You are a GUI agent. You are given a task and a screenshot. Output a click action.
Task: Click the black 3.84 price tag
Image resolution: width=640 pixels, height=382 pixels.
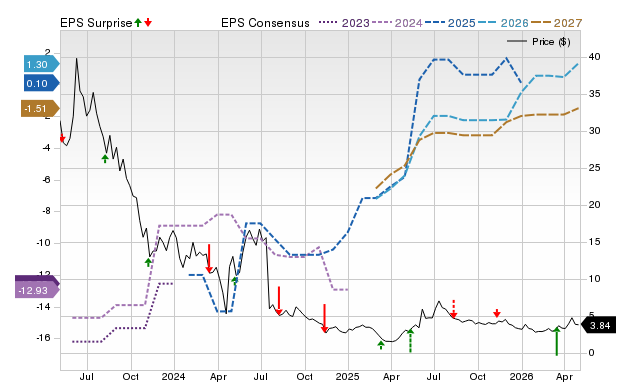pyautogui.click(x=598, y=326)
